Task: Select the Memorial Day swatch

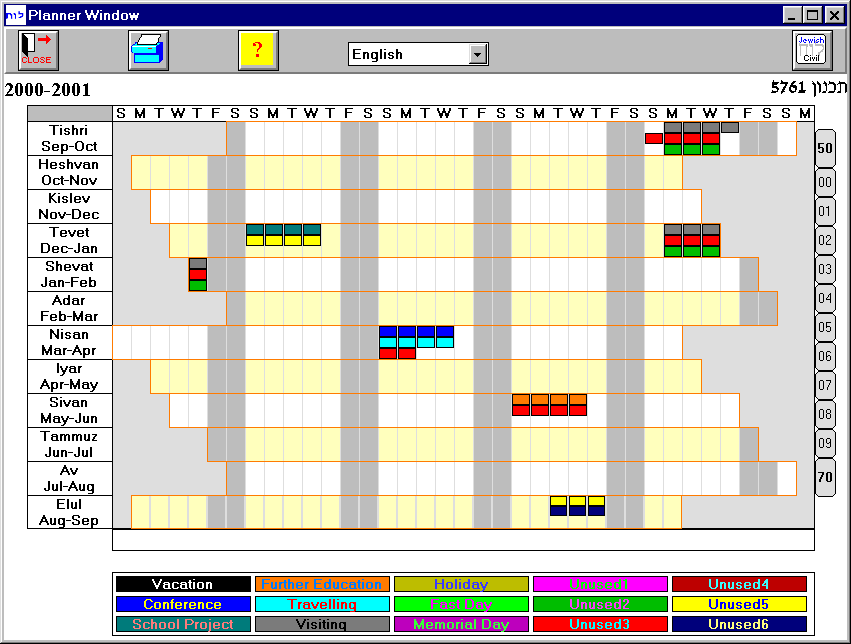Action: 461,624
